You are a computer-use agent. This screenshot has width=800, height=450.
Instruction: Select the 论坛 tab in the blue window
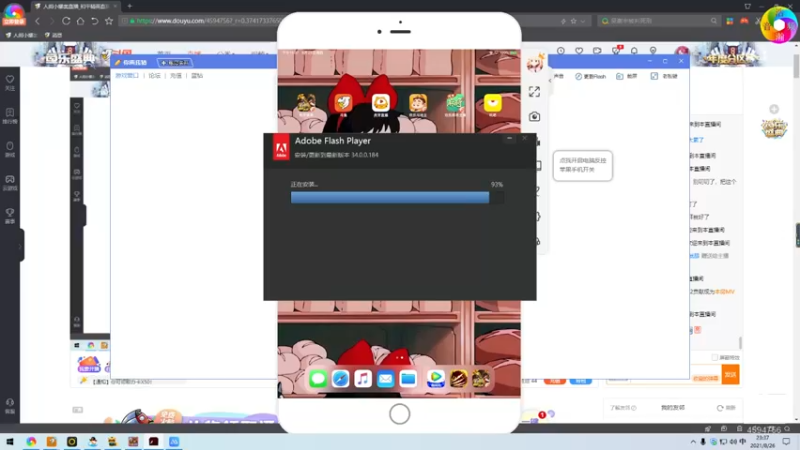[x=154, y=76]
